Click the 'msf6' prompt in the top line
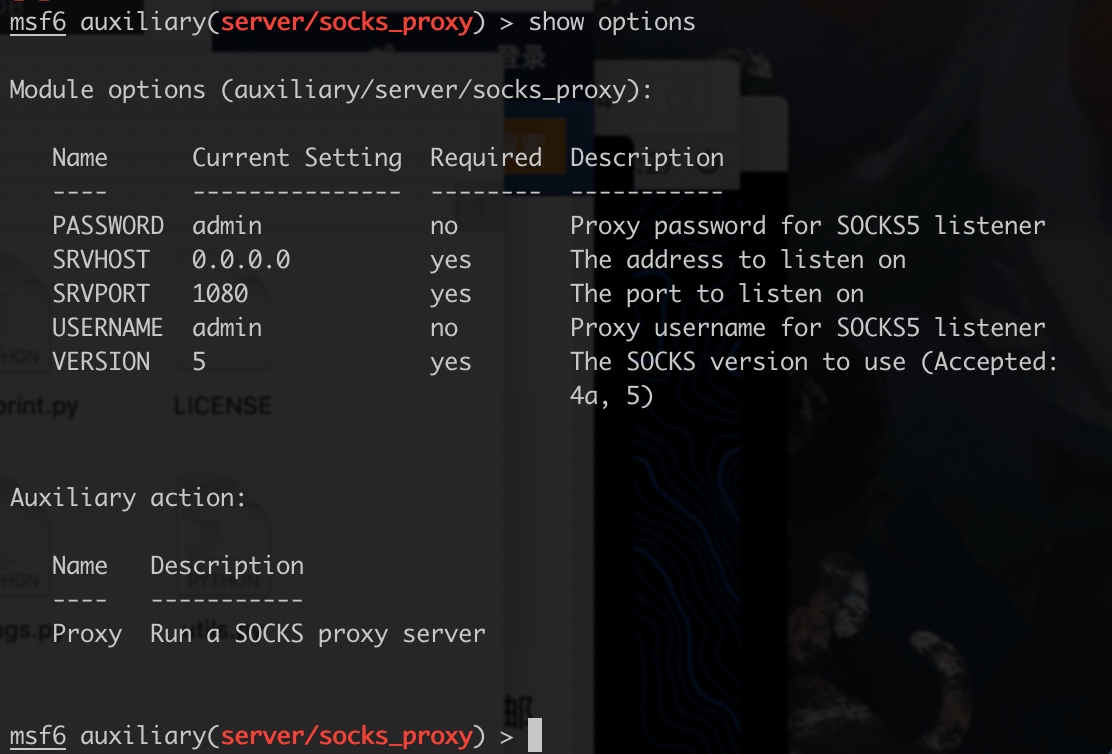1112x754 pixels. (x=38, y=22)
